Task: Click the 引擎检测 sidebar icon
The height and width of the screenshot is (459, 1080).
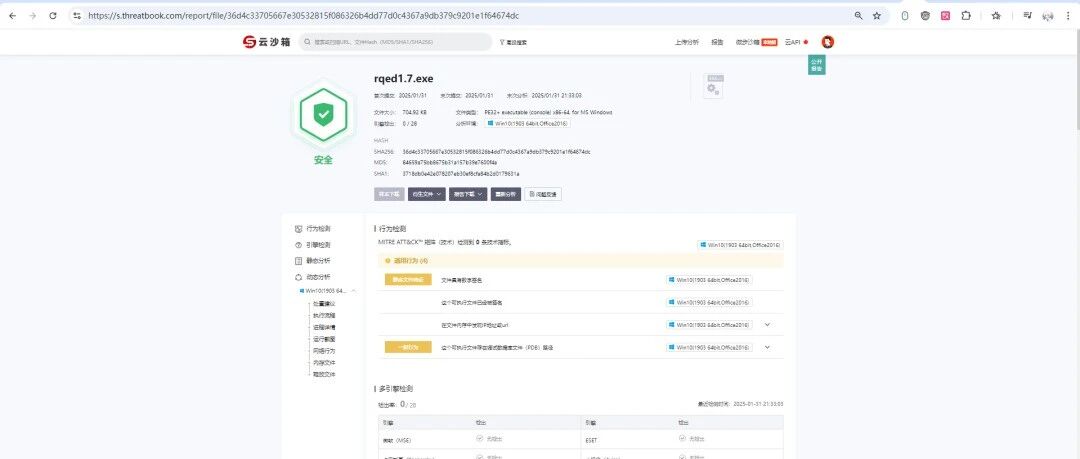Action: point(298,245)
